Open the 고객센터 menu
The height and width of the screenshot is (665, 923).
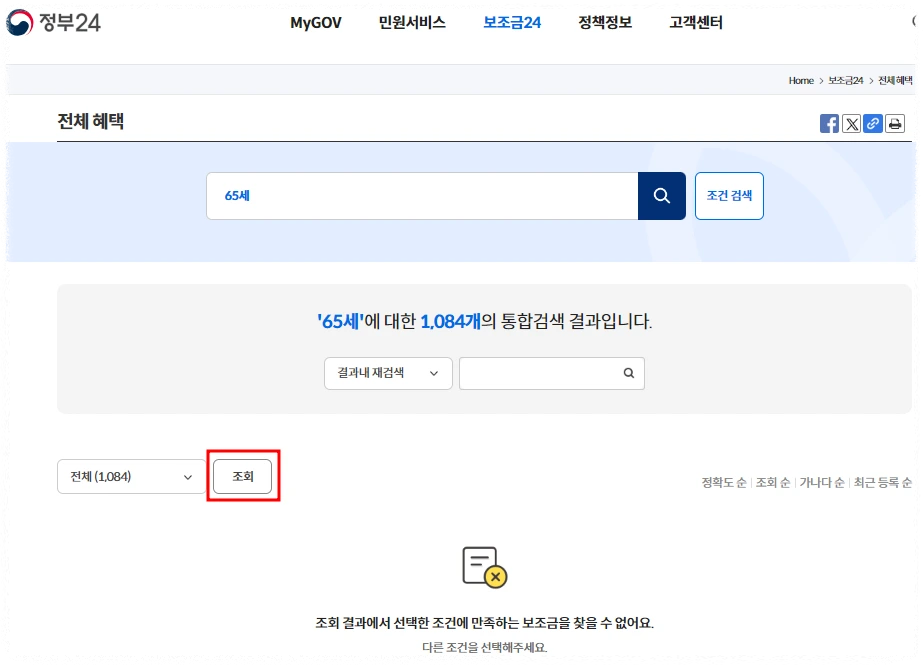point(695,22)
